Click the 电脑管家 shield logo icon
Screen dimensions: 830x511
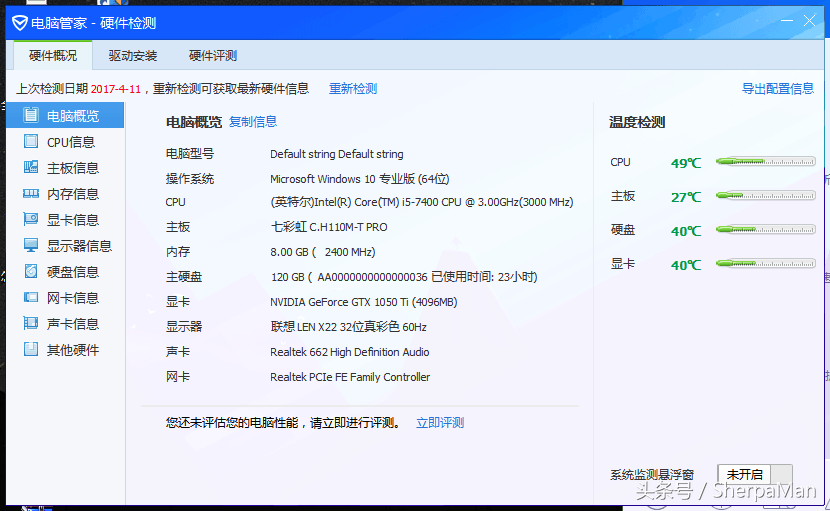(x=20, y=23)
